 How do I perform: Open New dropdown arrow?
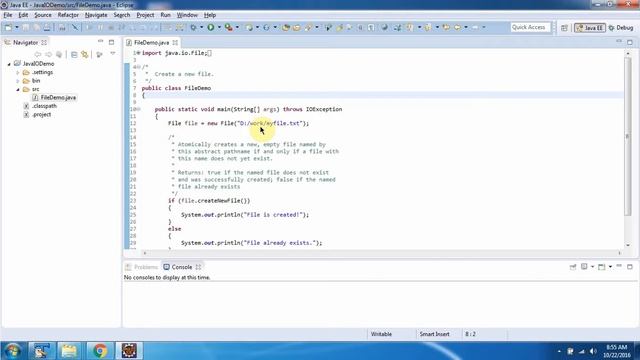click(x=17, y=27)
